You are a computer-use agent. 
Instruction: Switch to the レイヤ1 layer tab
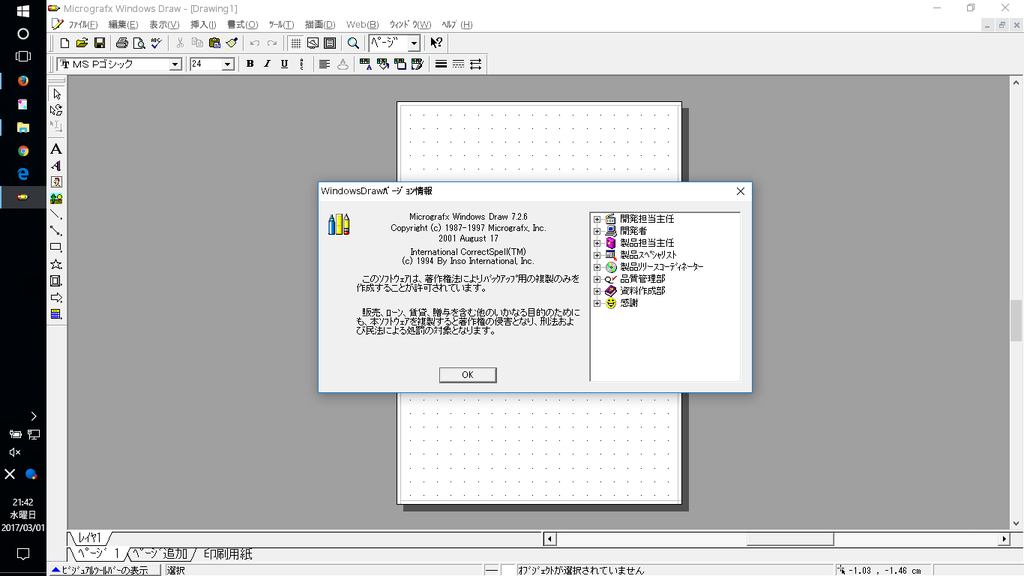tap(89, 537)
